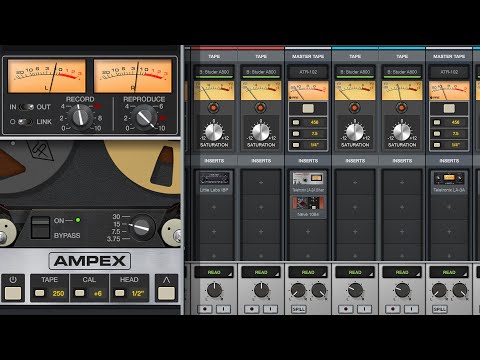
Task: Open the READ automation dropdown on first channel
Action: (x=214, y=272)
